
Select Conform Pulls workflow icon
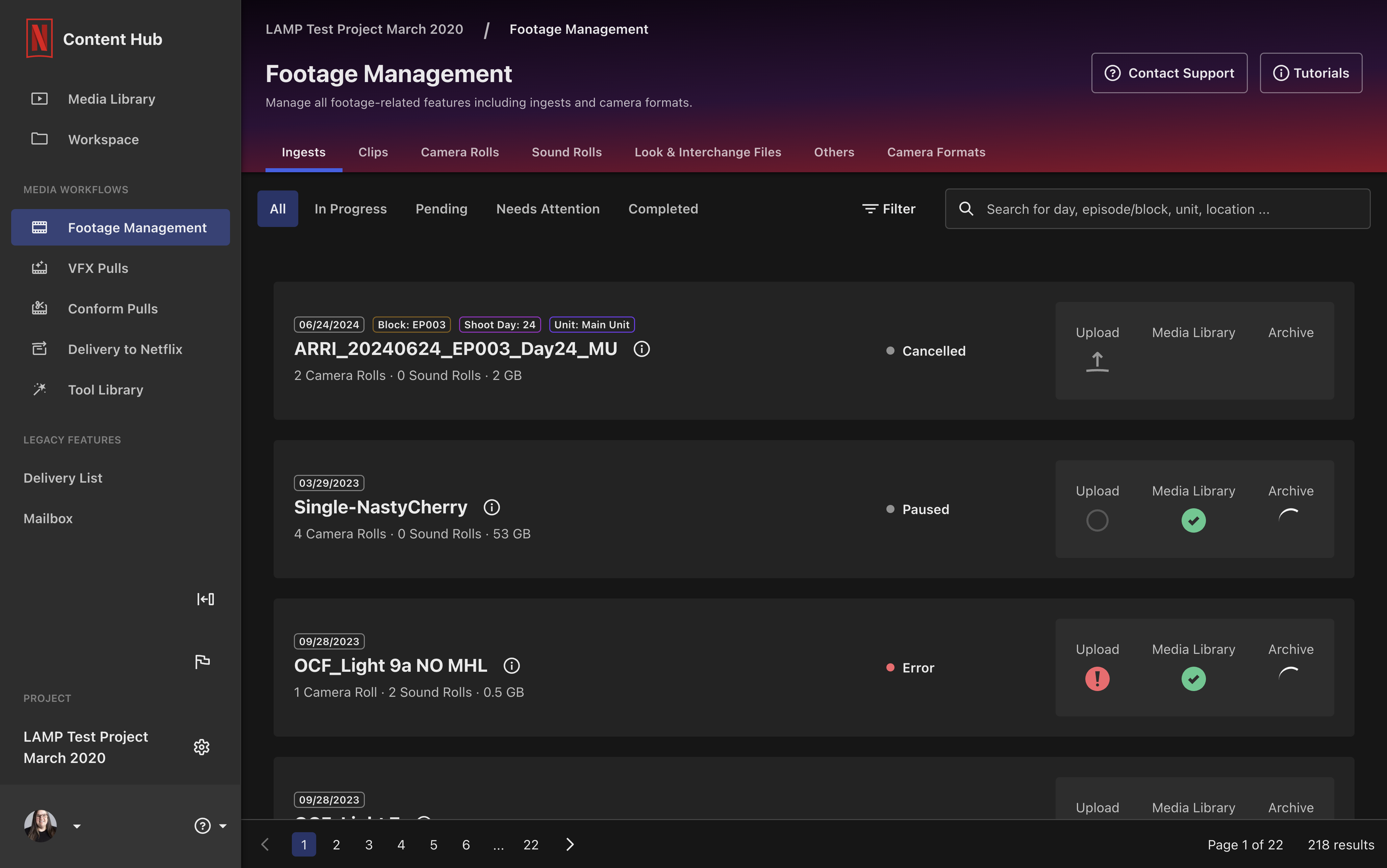(39, 308)
